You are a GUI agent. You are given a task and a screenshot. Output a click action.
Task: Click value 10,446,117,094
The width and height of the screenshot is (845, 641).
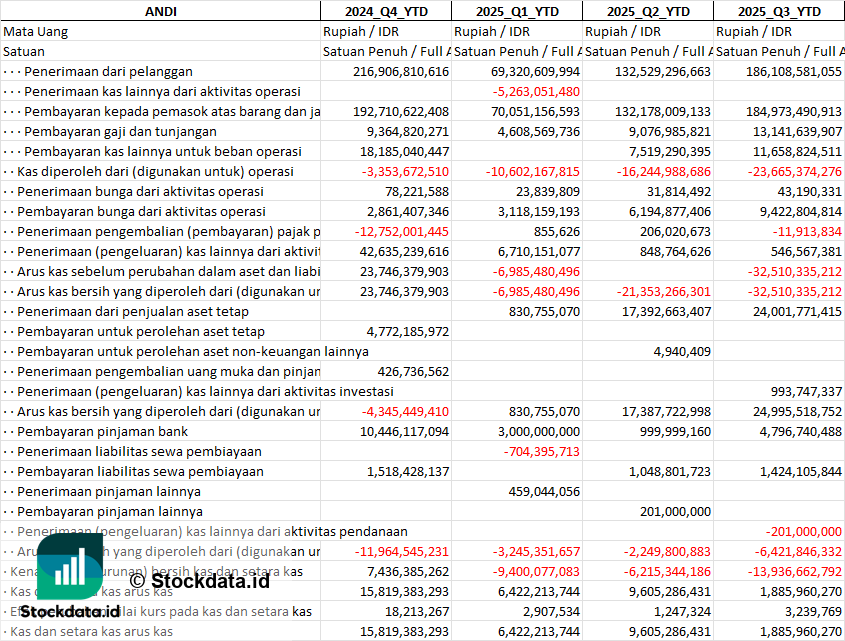click(404, 431)
